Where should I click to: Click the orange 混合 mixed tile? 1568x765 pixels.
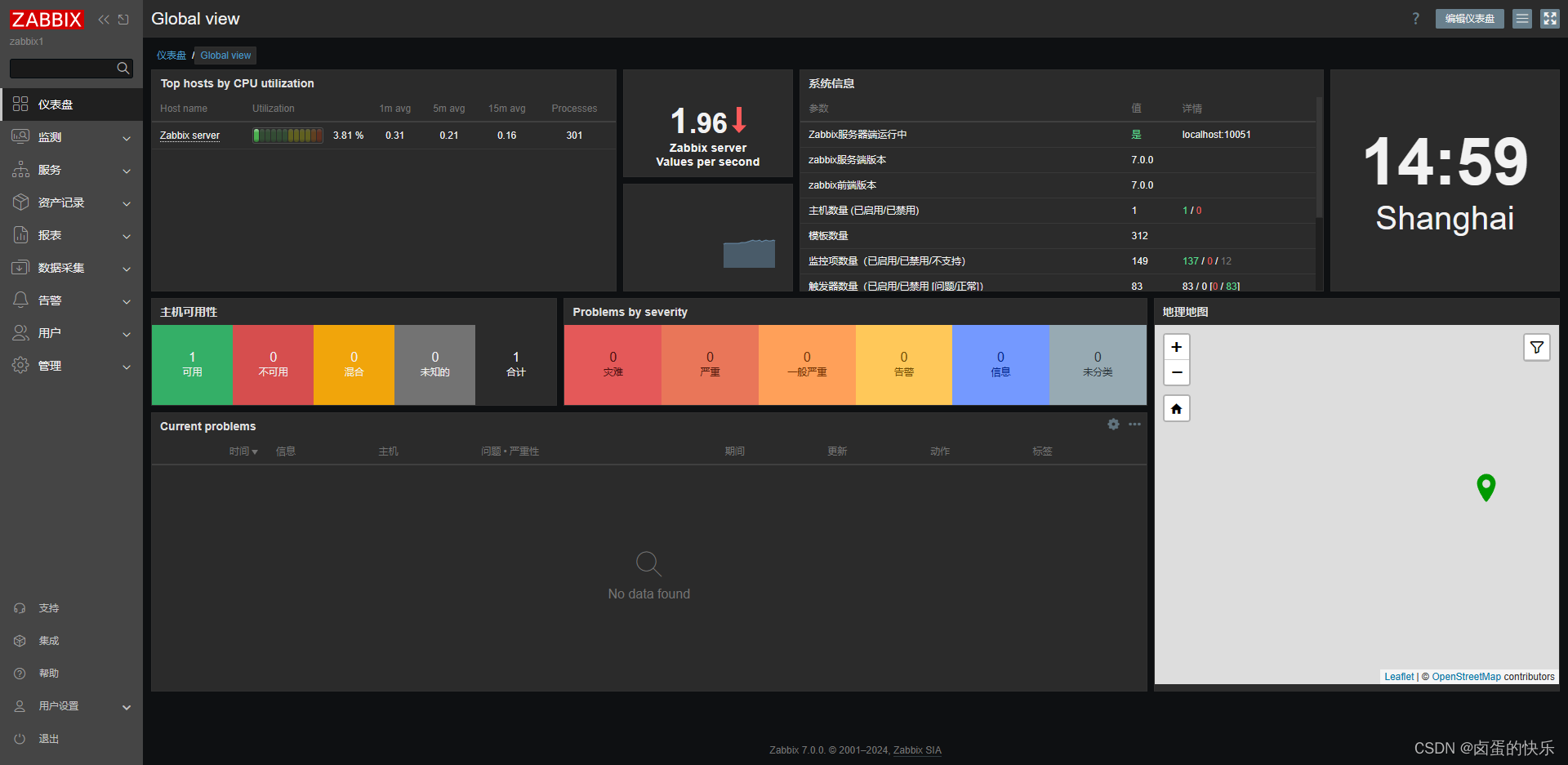pyautogui.click(x=354, y=365)
